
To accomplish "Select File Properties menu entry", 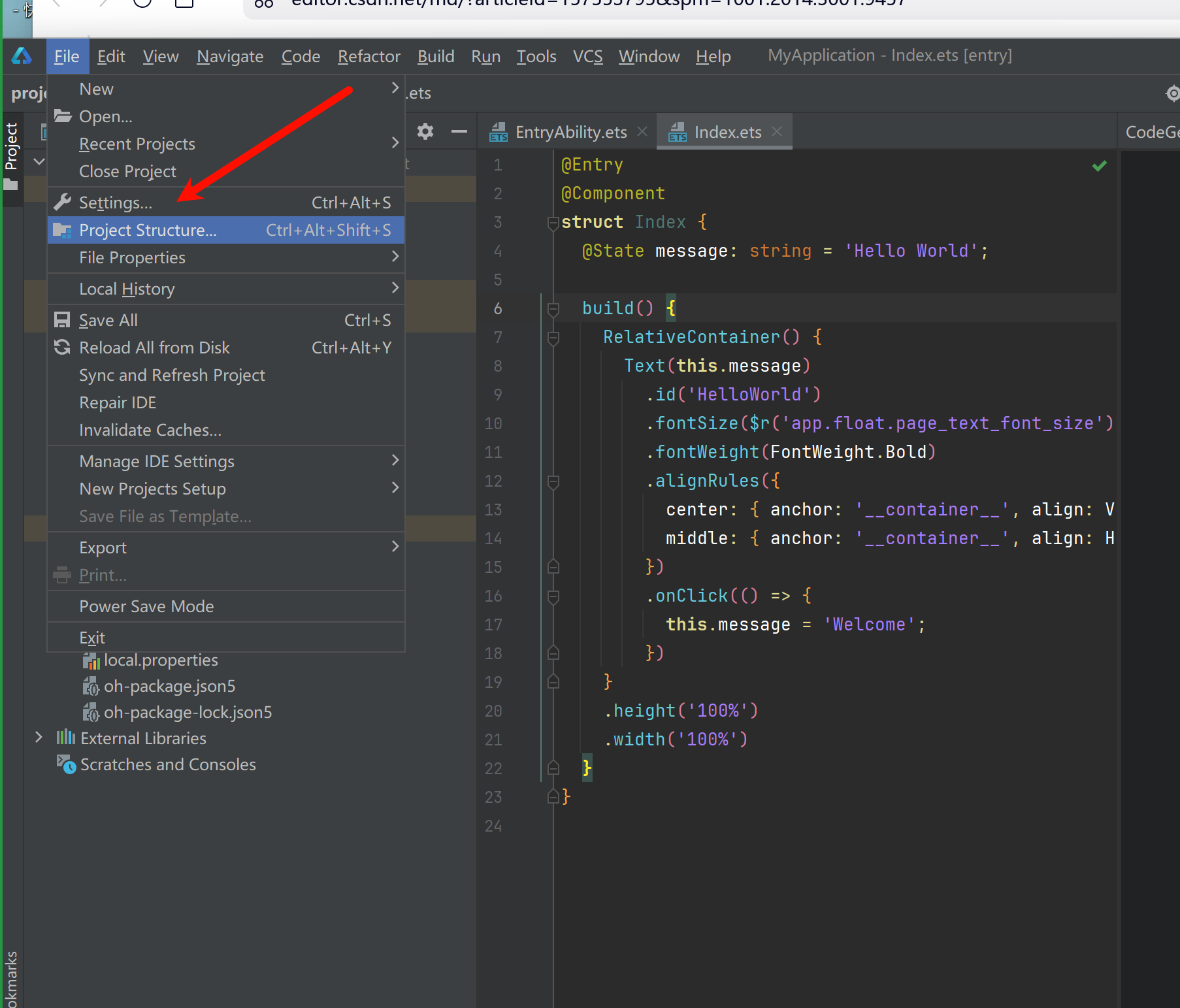I will (x=226, y=257).
